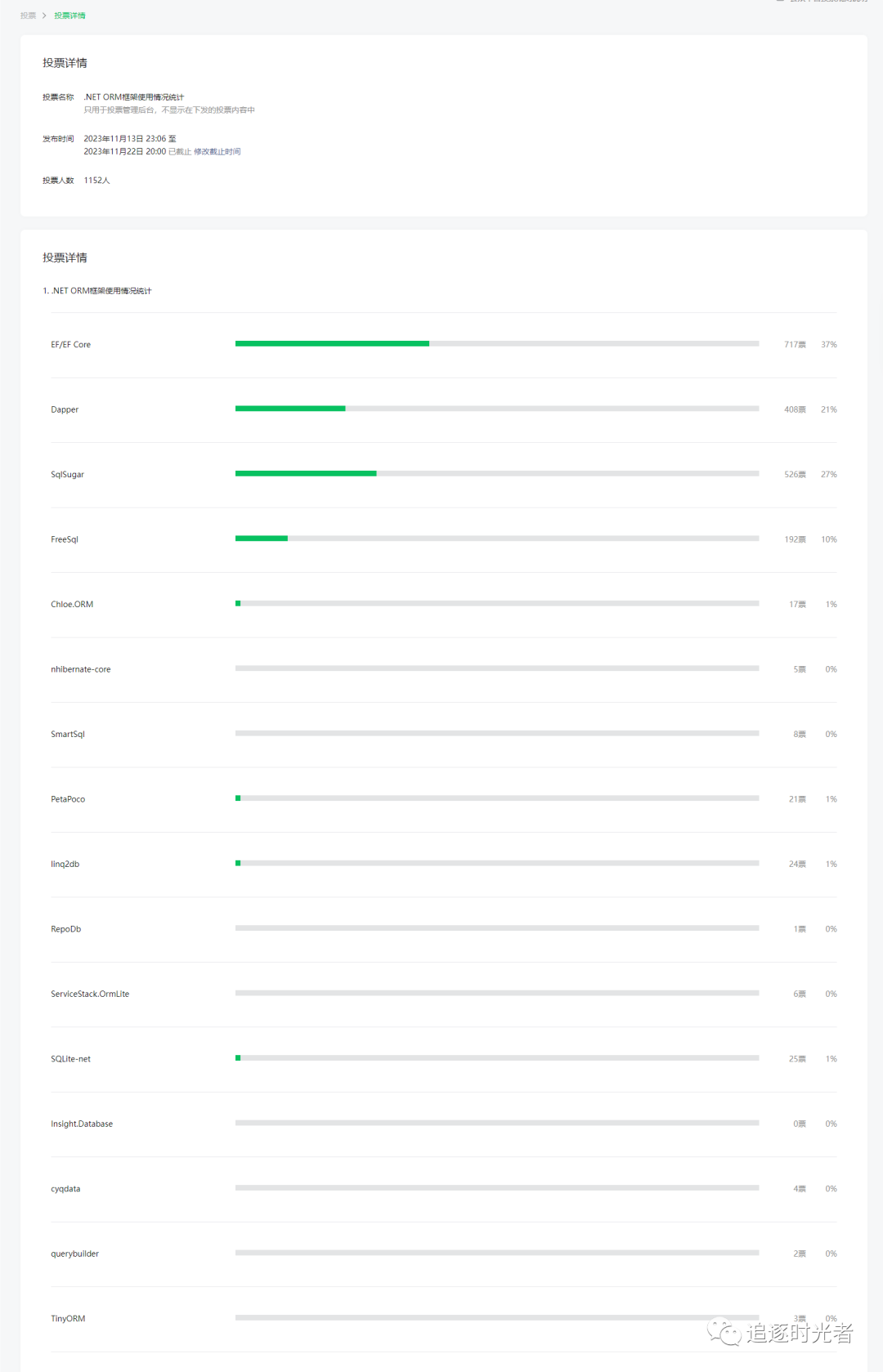This screenshot has height=1372, width=883.
Task: Click the Dapper vote progress bar
Action: coord(497,409)
